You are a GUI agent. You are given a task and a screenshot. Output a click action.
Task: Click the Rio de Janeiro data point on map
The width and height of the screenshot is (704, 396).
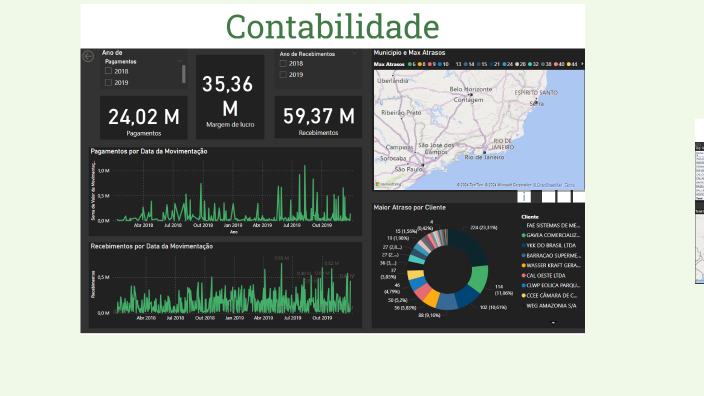click(x=484, y=153)
